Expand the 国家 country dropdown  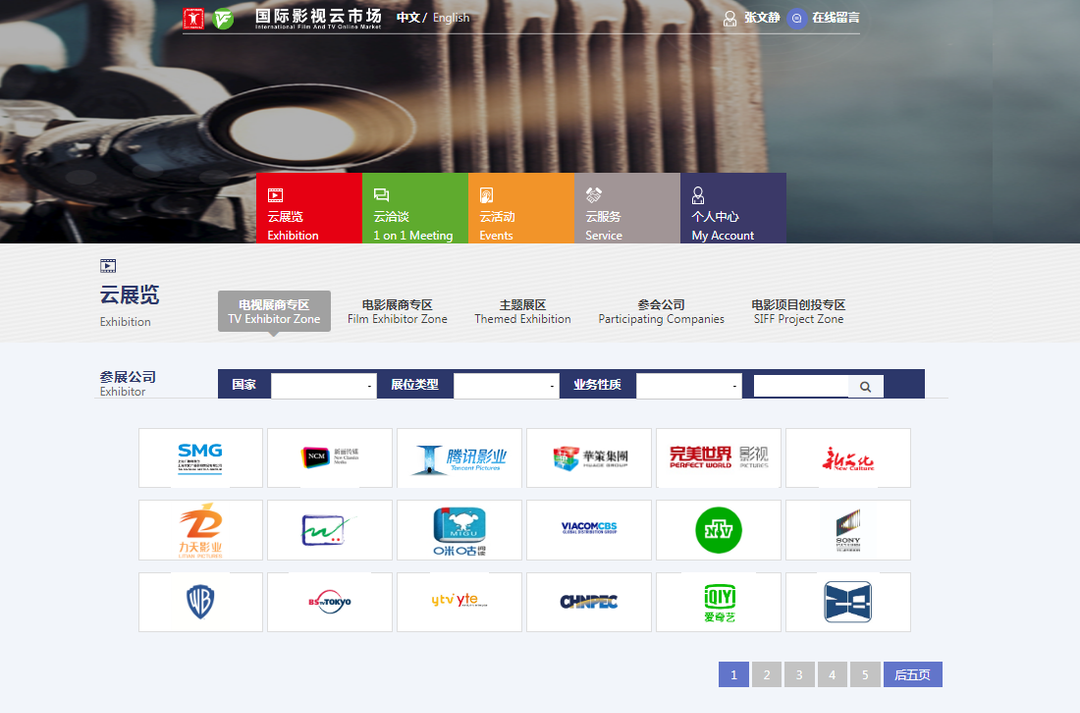pos(323,385)
